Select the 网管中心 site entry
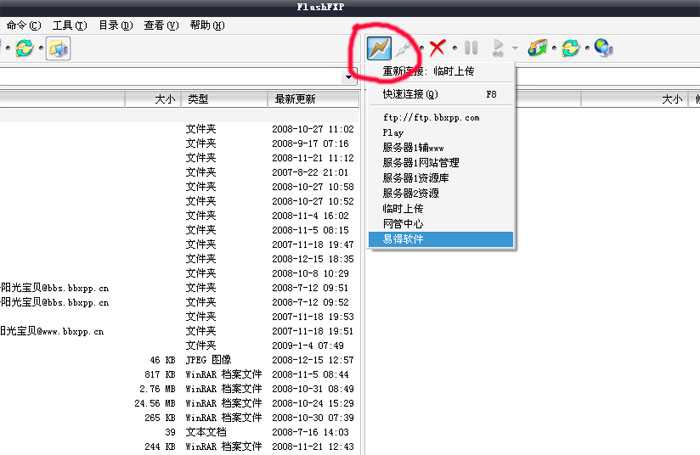The image size is (700, 455). [441, 224]
